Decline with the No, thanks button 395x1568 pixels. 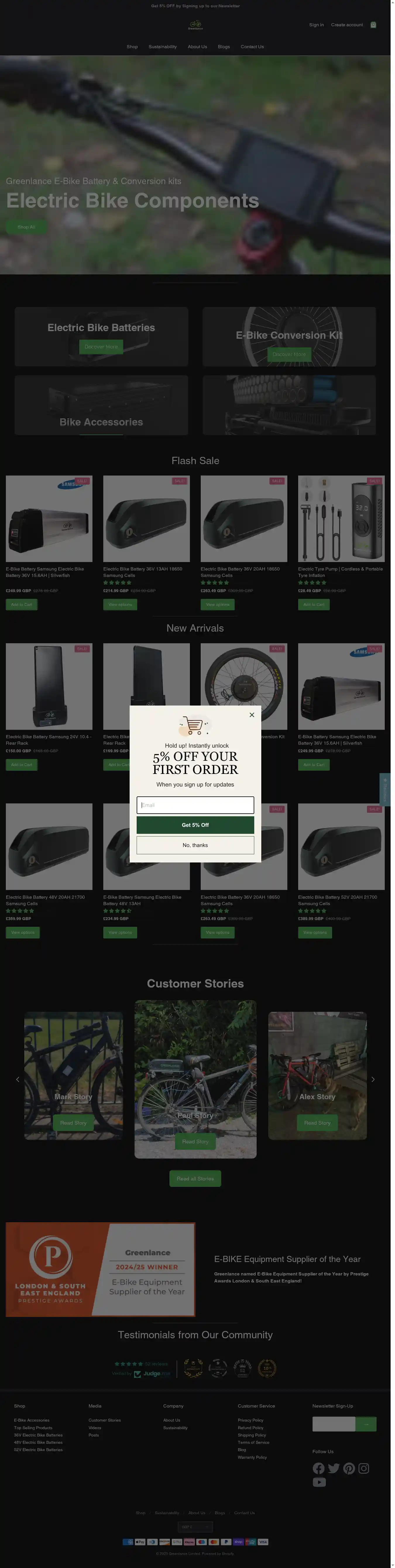195,845
